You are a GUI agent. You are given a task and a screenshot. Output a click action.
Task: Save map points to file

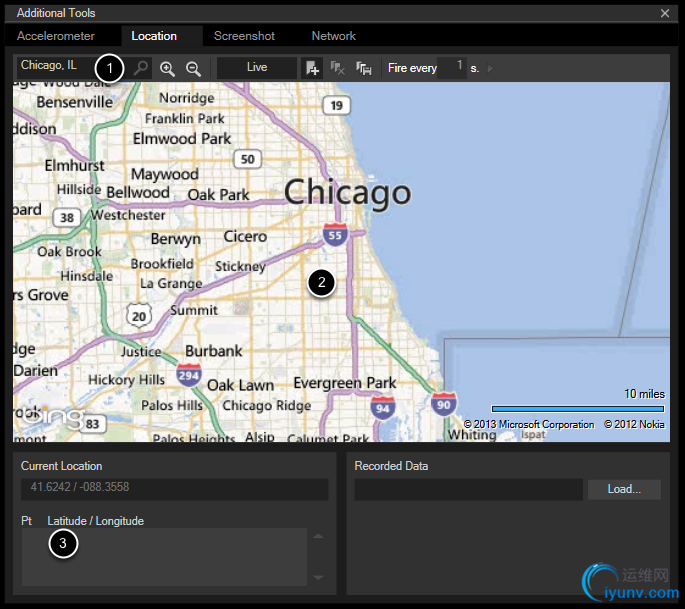[x=364, y=68]
